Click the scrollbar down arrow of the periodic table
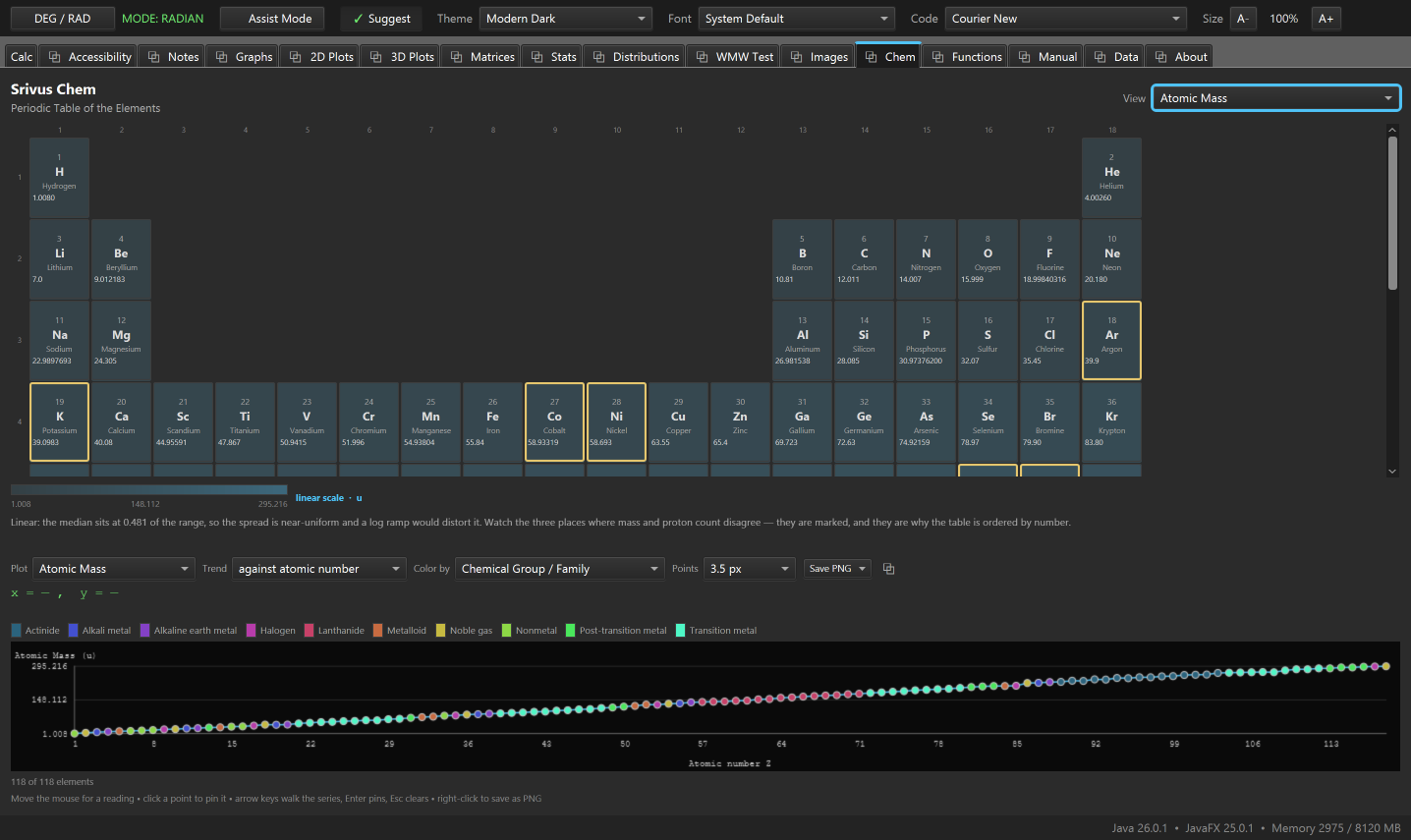Image resolution: width=1411 pixels, height=840 pixels. [x=1392, y=472]
